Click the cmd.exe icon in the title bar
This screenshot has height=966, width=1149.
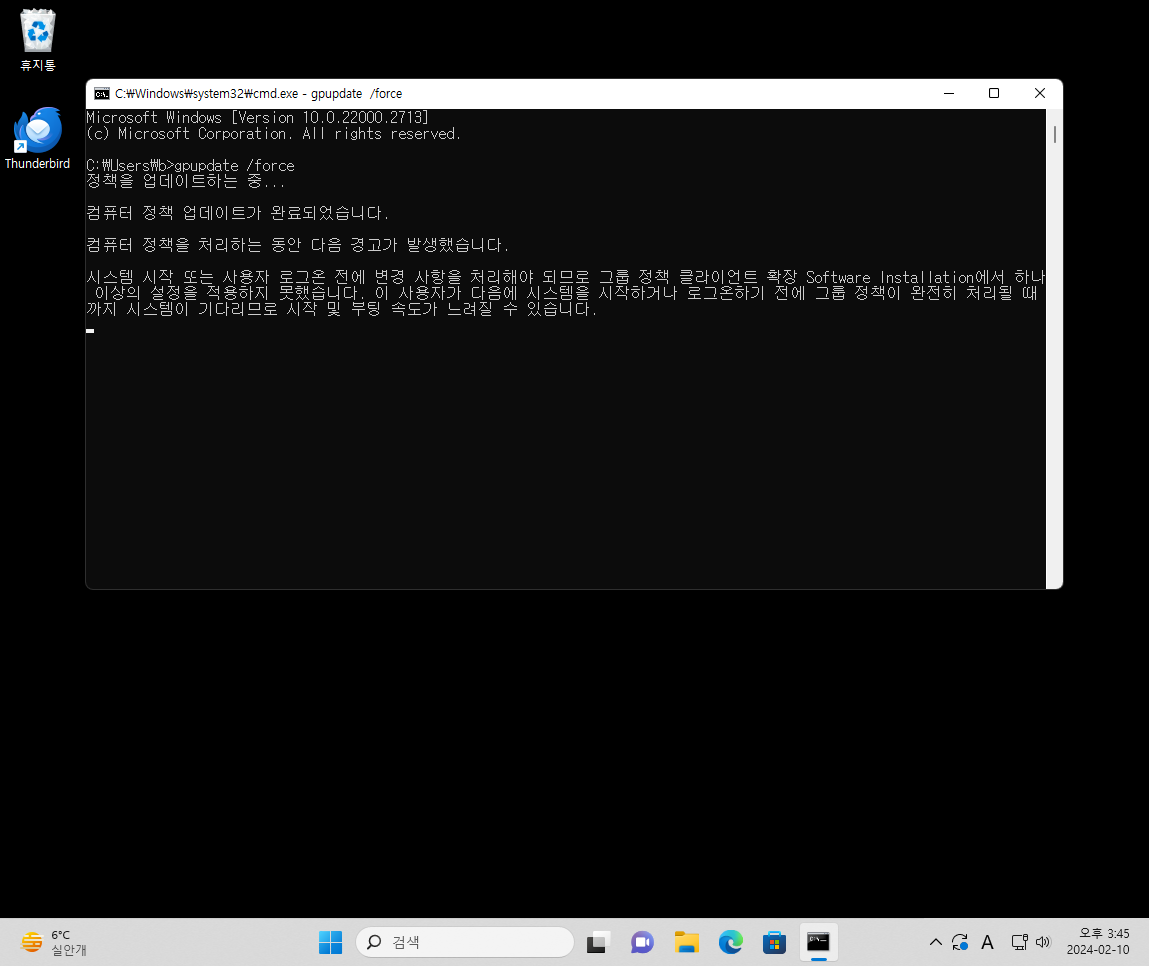pos(102,94)
